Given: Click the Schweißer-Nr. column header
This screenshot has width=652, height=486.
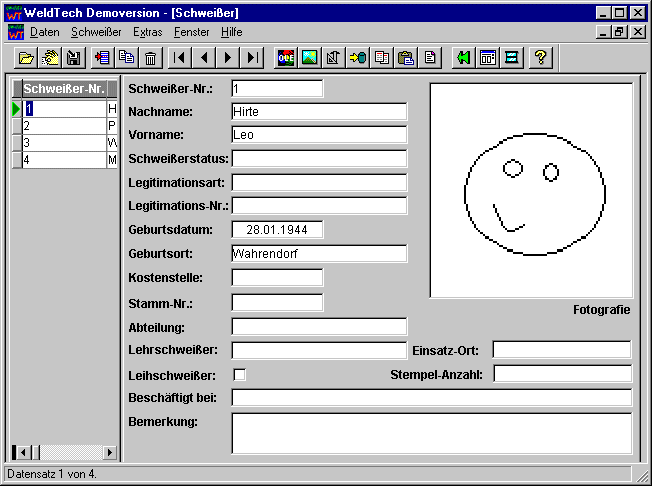Looking at the screenshot, I should tap(63, 89).
